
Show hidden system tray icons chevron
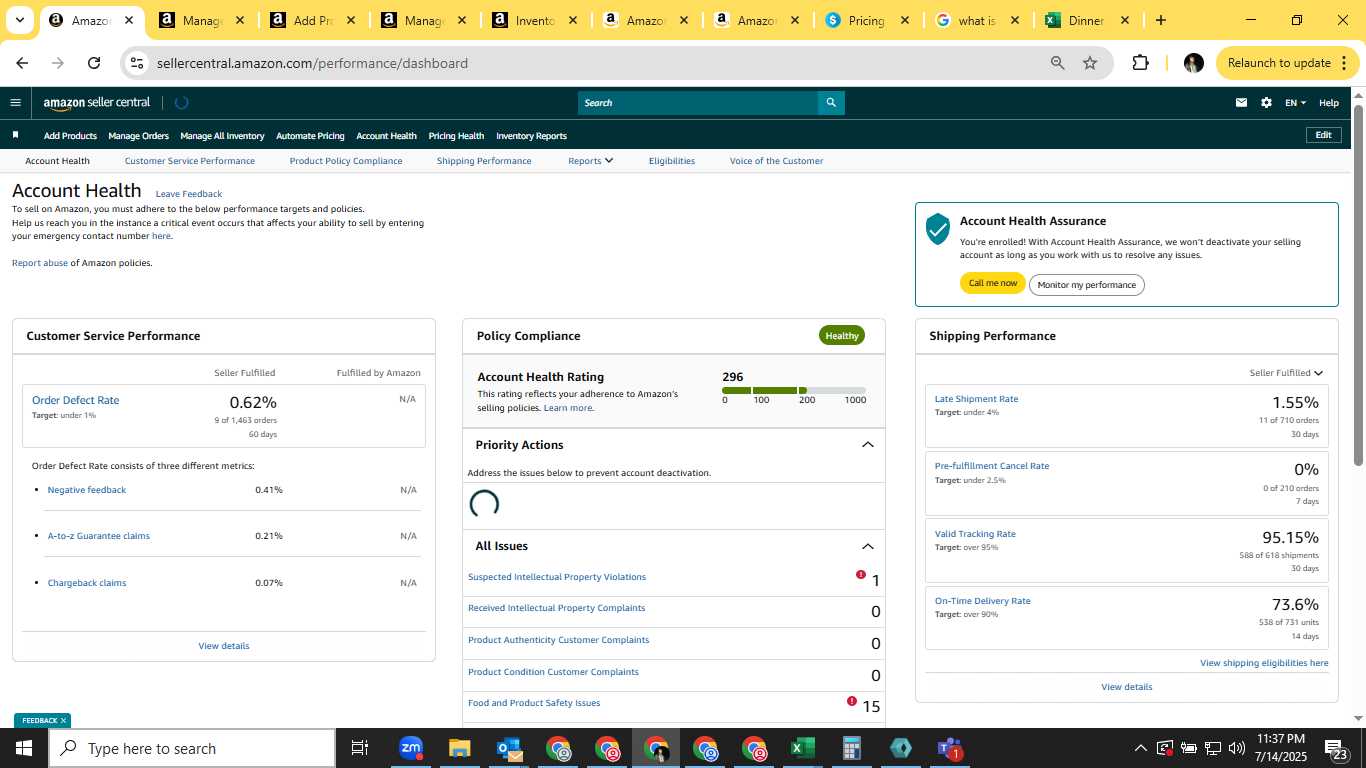point(1140,748)
